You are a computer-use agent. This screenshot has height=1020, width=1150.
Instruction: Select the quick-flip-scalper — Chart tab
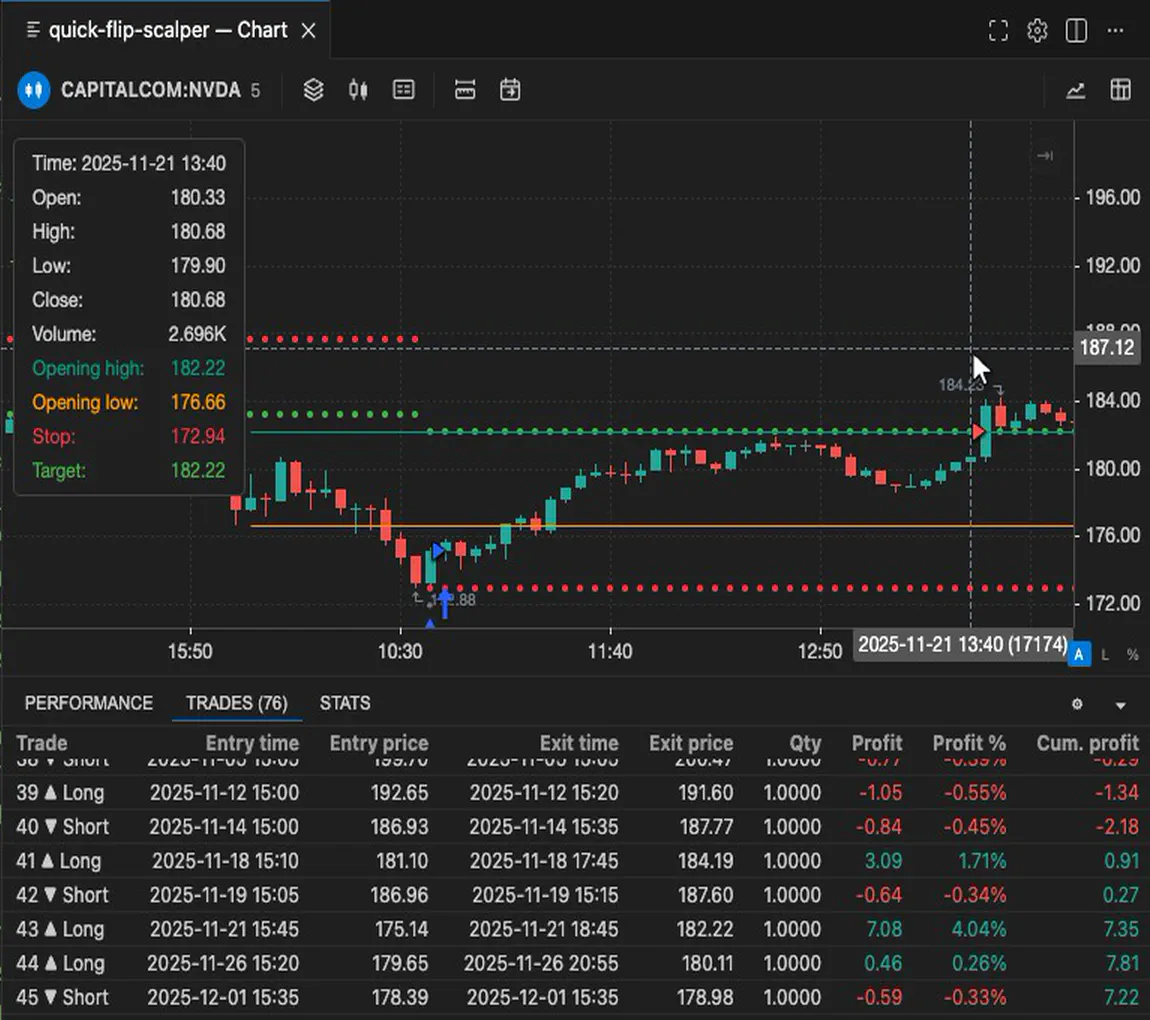165,30
